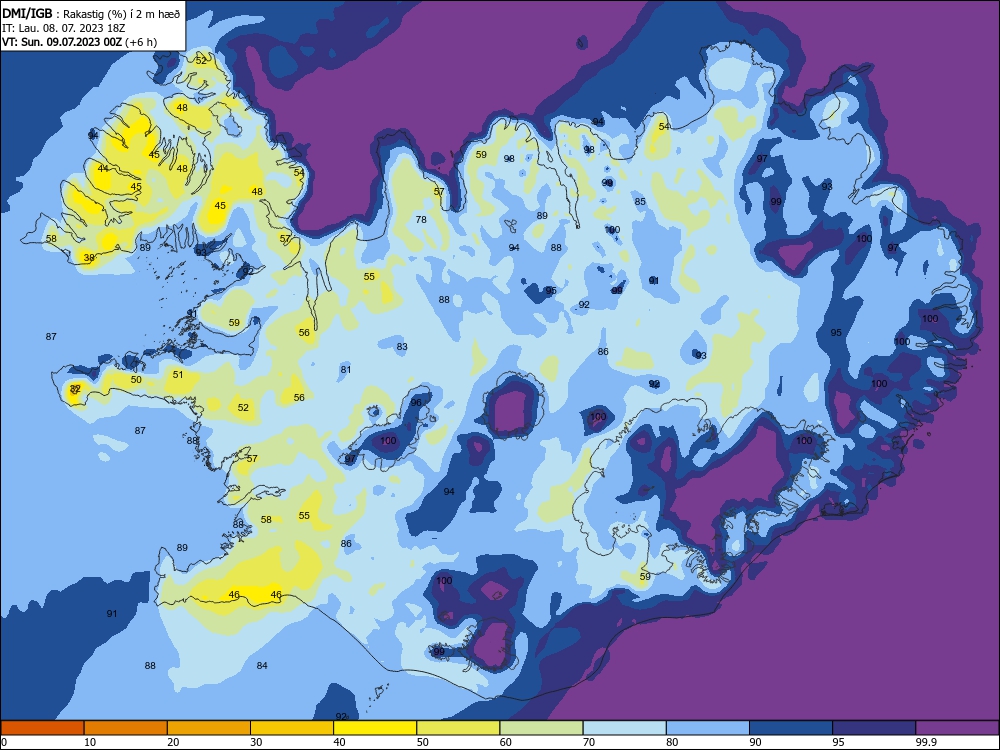The height and width of the screenshot is (750, 1000).
Task: Click the humidity value 51 on the map
Action: [178, 374]
